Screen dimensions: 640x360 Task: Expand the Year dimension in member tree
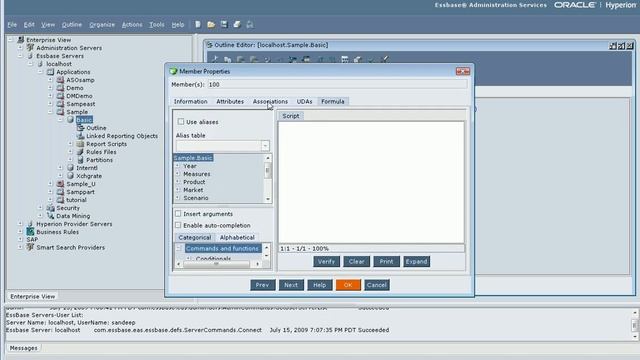(178, 166)
